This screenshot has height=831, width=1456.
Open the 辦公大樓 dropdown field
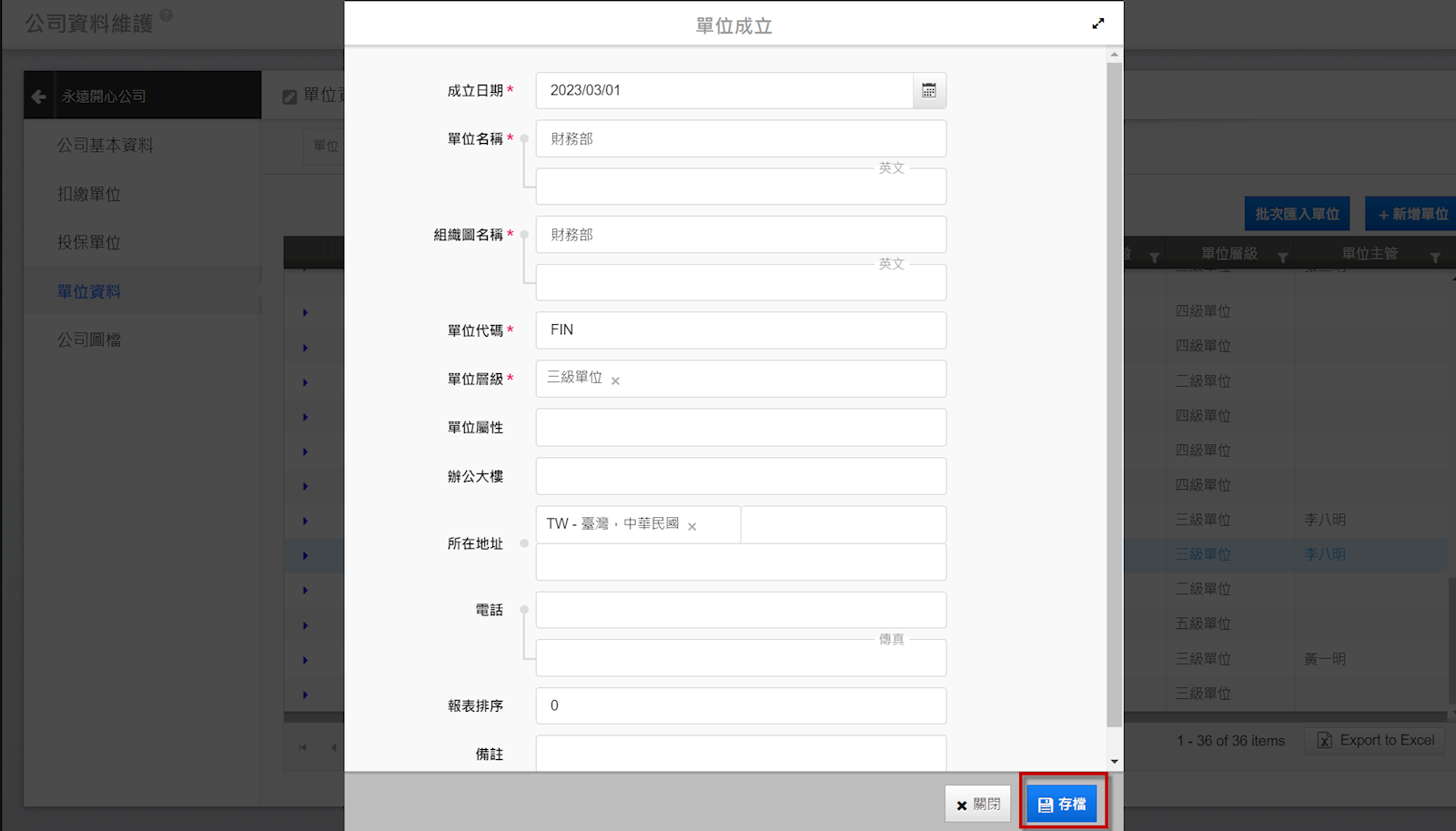(740, 476)
